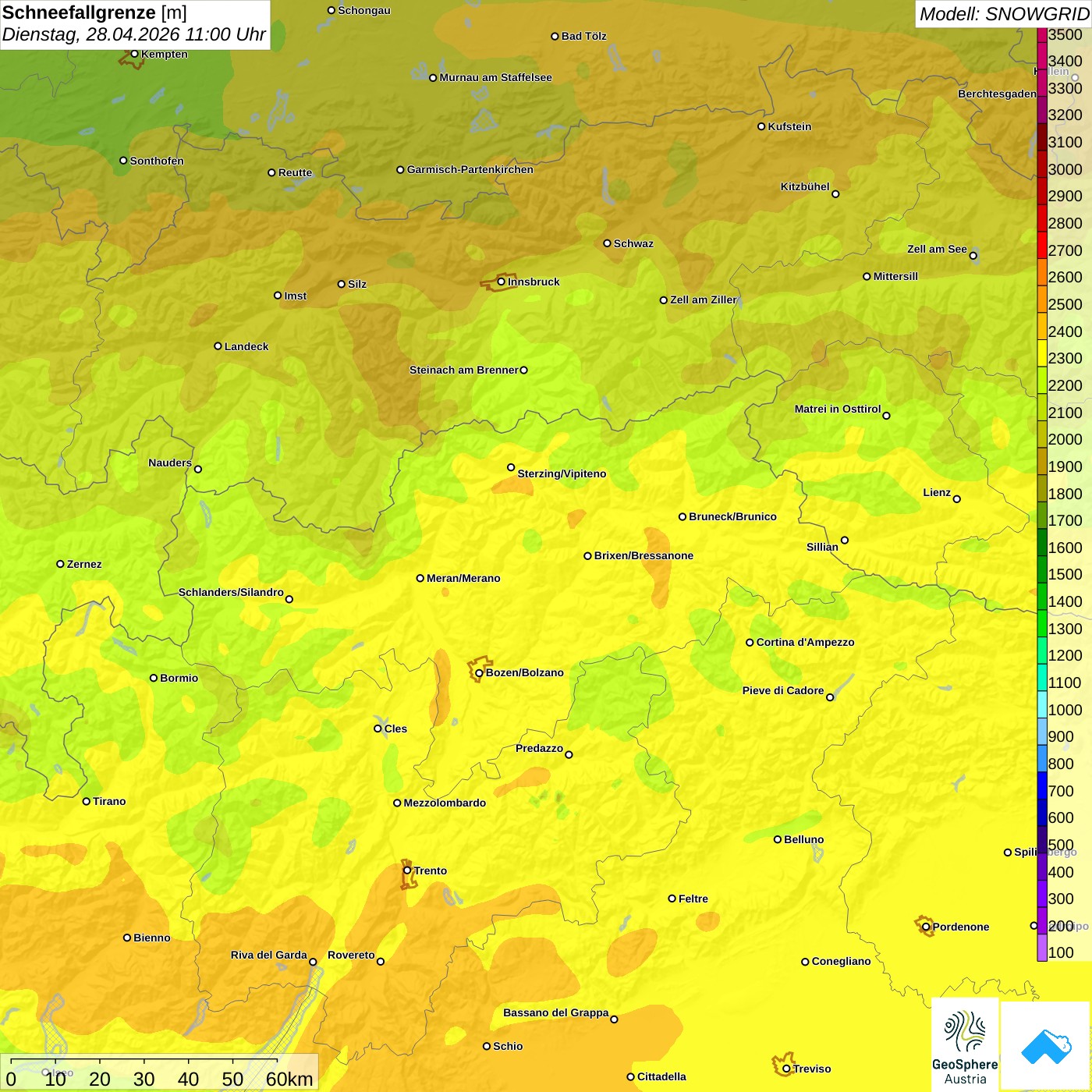Click the 'Schongau' label
Screen dimensions: 1092x1092
point(364,10)
